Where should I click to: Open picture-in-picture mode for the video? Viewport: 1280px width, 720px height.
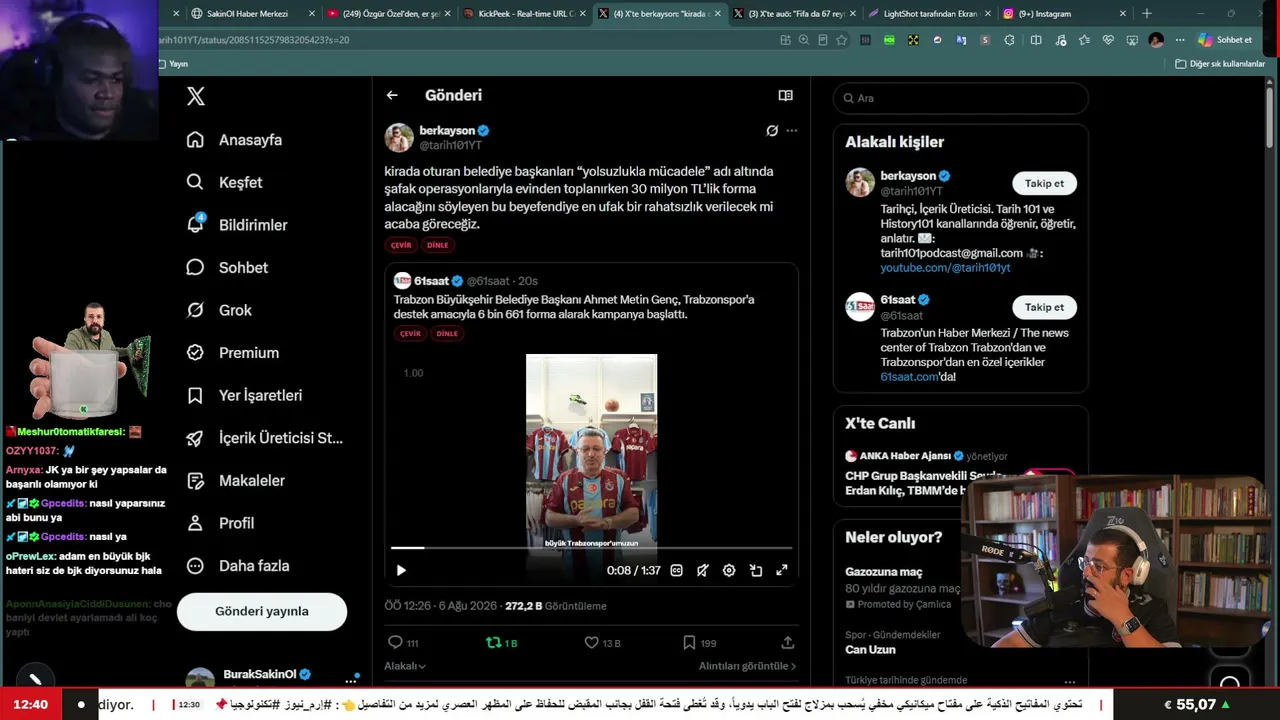tap(756, 570)
